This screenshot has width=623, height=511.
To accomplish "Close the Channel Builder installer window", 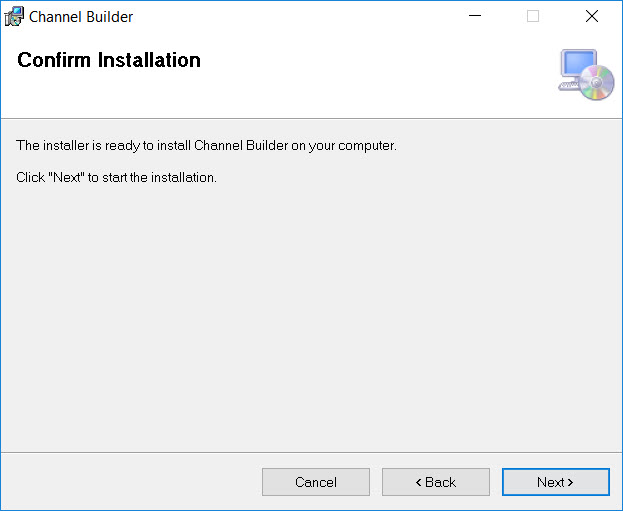I will (x=591, y=16).
